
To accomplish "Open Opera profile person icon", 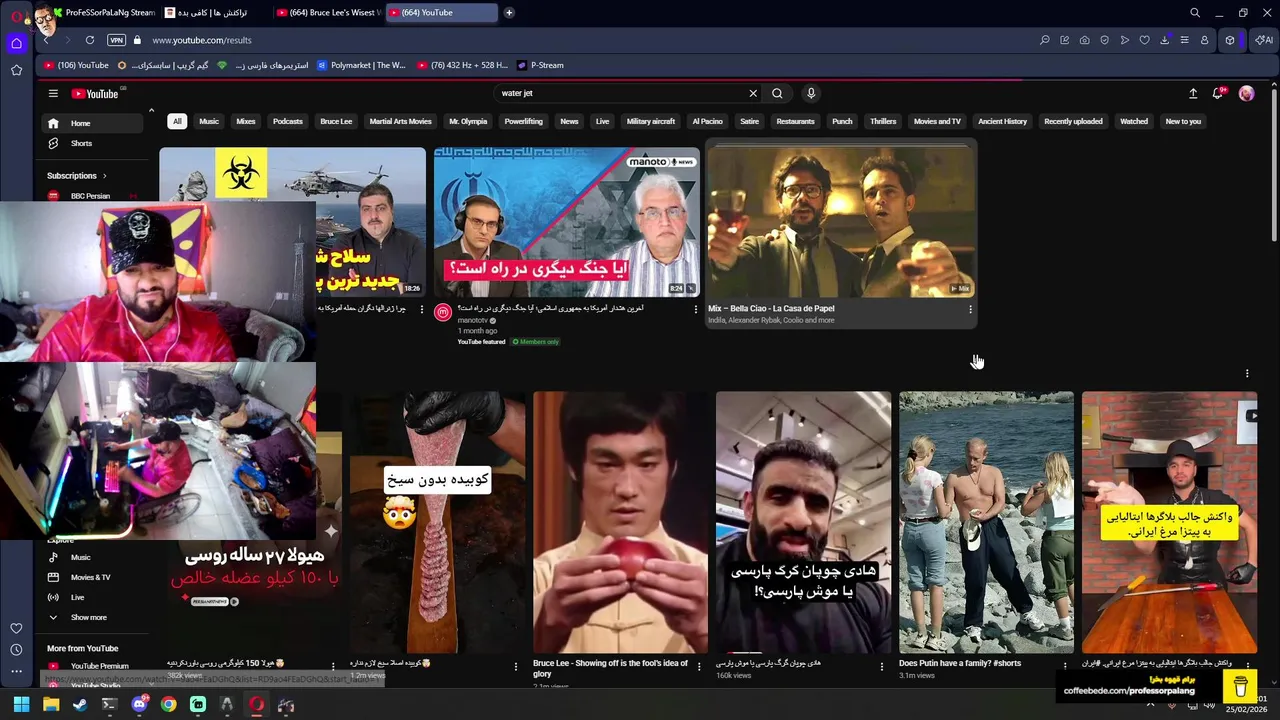I will pos(1205,40).
